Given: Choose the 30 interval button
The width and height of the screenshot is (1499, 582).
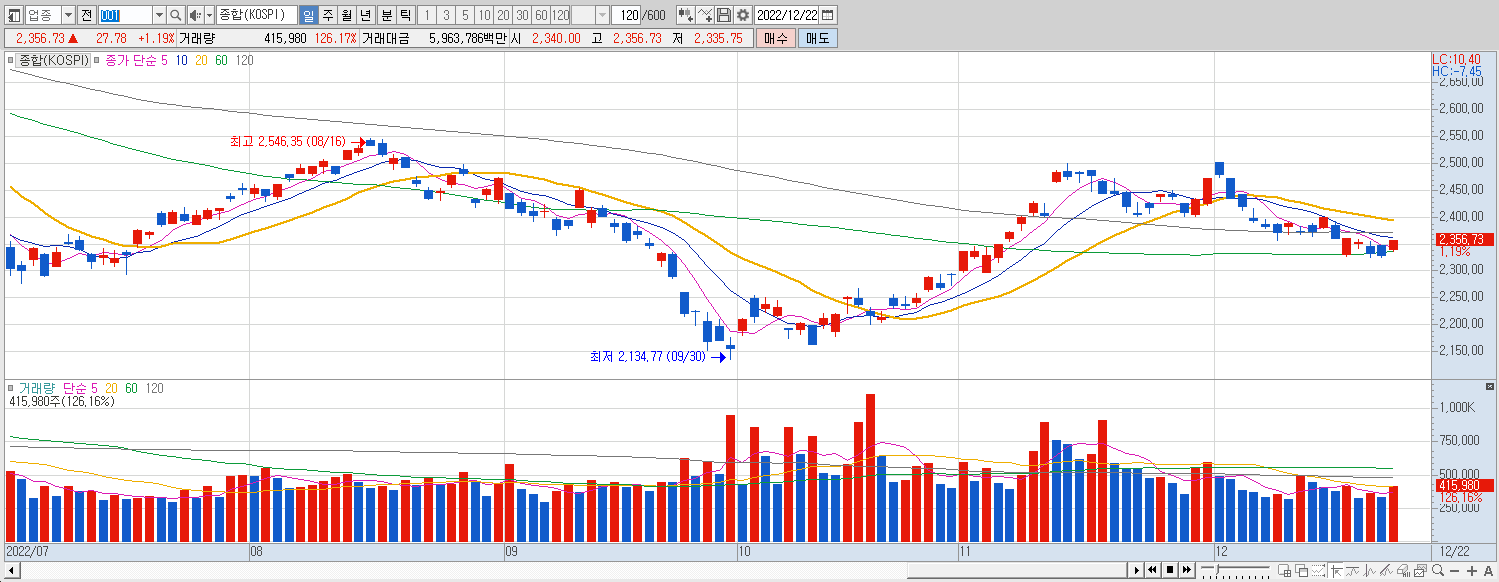Looking at the screenshot, I should [522, 15].
